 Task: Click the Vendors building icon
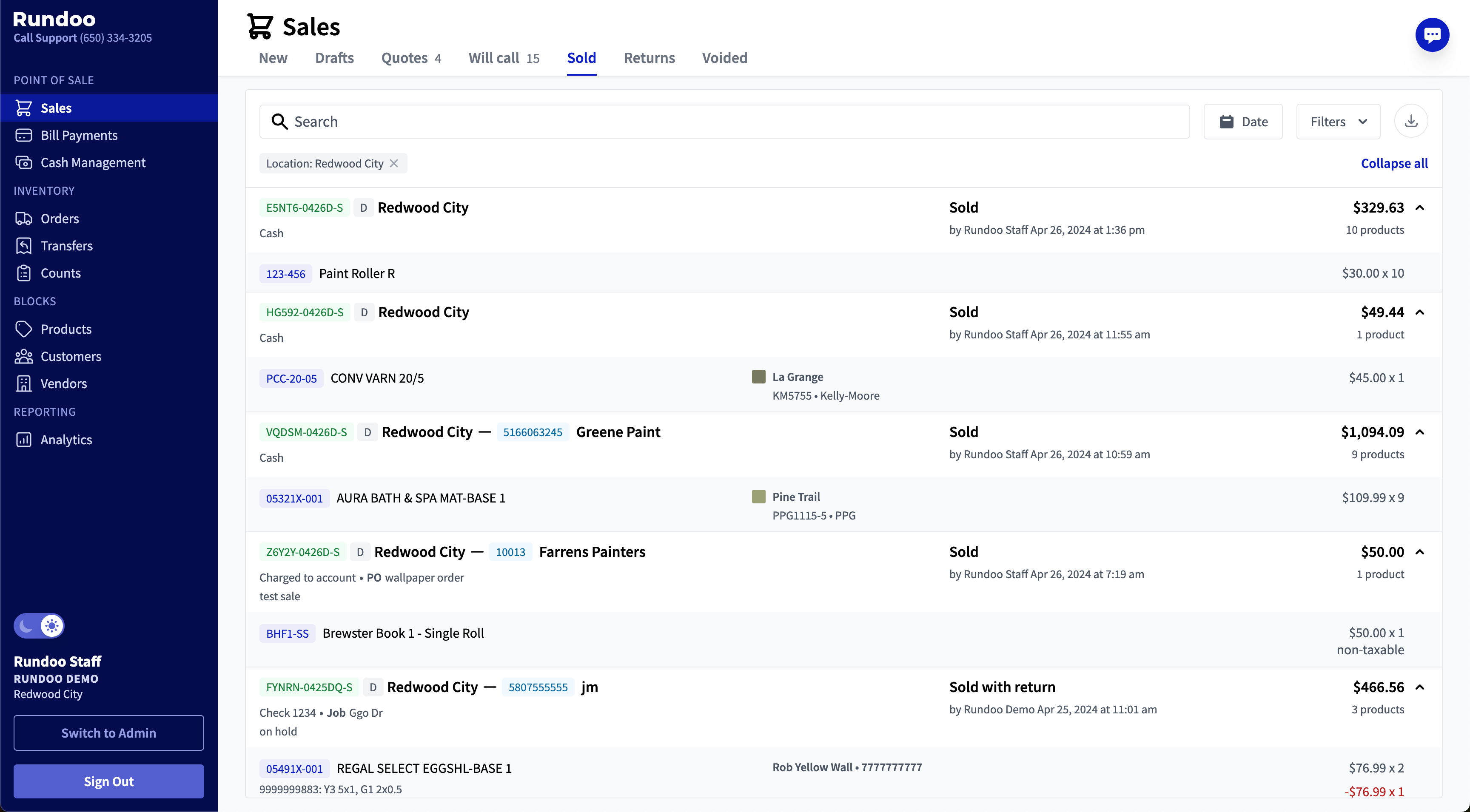(23, 384)
